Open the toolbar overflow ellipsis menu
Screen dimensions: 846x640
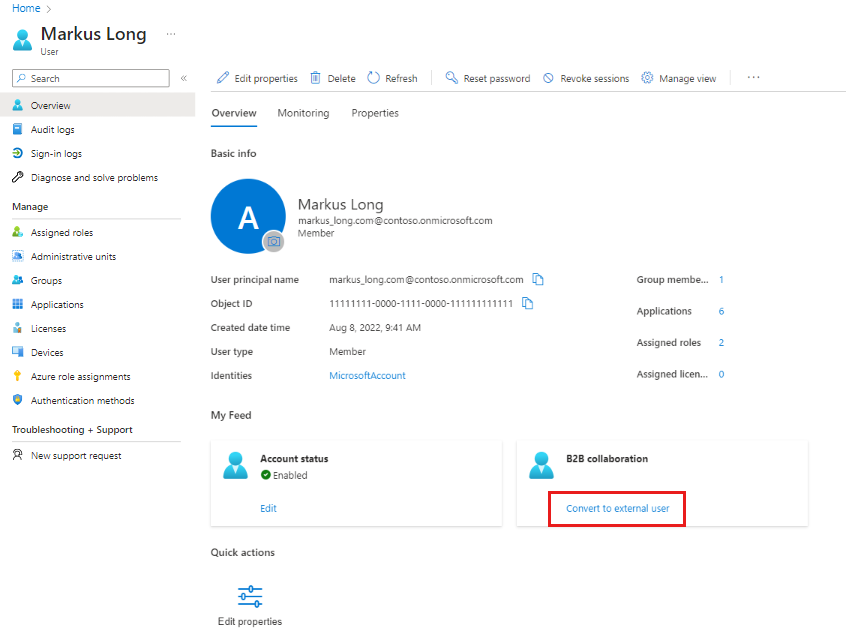pyautogui.click(x=753, y=77)
